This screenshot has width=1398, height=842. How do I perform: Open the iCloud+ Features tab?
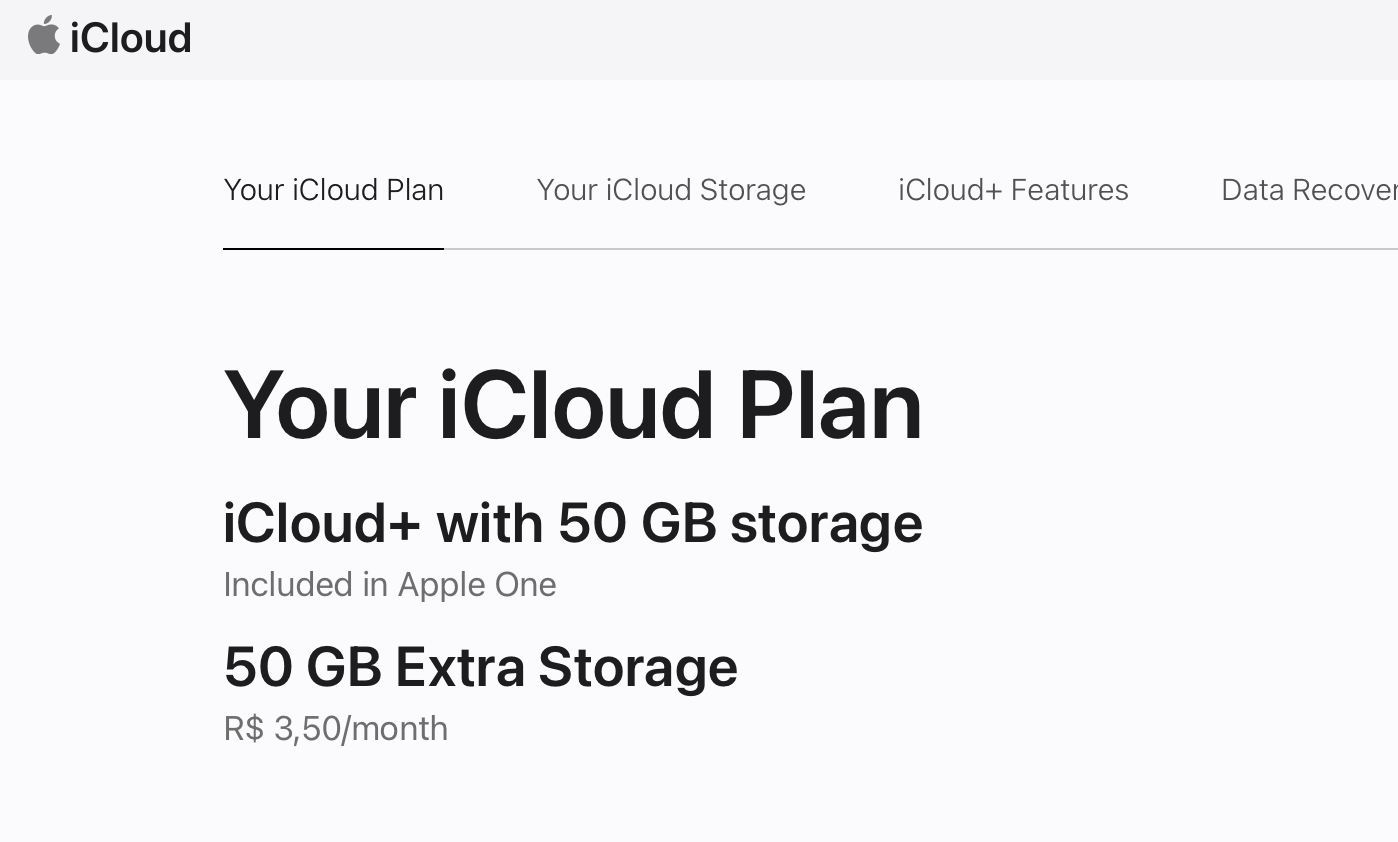1013,190
